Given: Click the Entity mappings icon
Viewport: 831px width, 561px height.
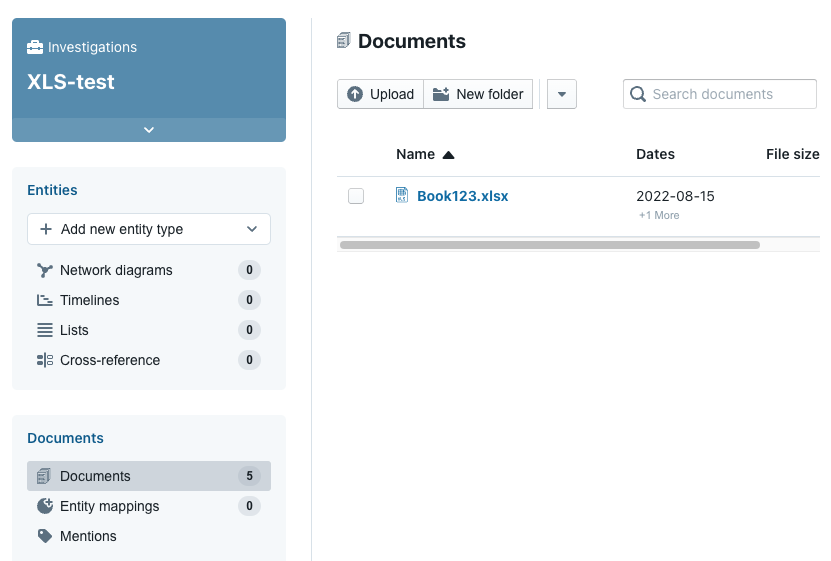Looking at the screenshot, I should pyautogui.click(x=45, y=506).
